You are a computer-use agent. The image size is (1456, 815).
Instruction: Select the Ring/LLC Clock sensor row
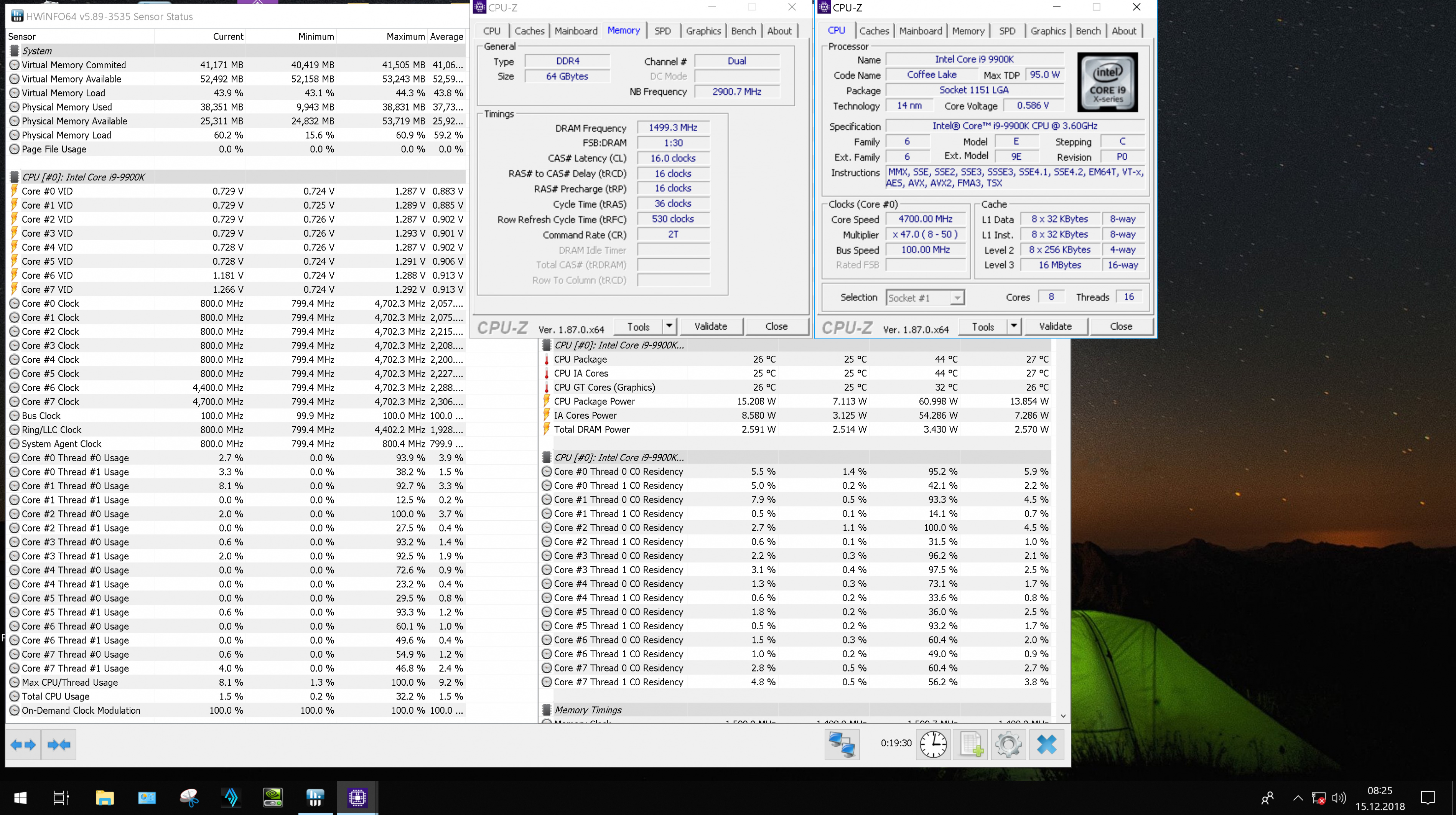[236, 430]
